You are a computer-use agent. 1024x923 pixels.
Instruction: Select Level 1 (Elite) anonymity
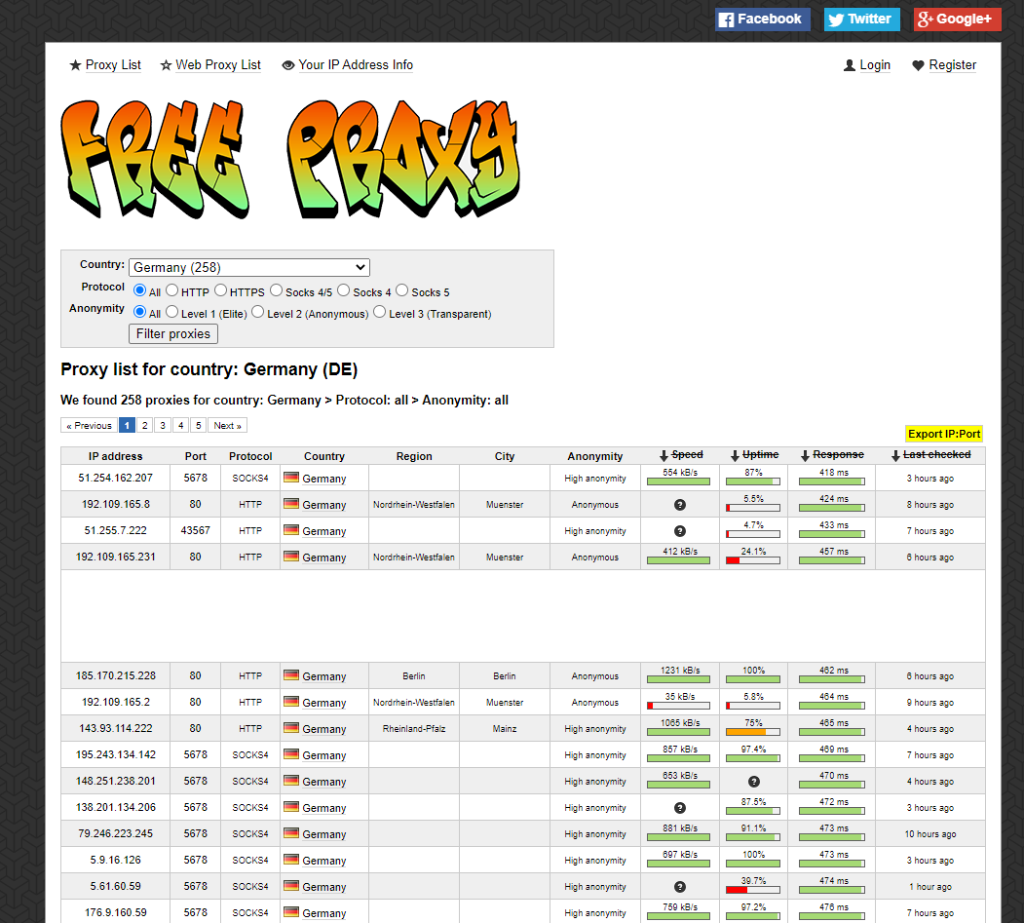[x=172, y=312]
